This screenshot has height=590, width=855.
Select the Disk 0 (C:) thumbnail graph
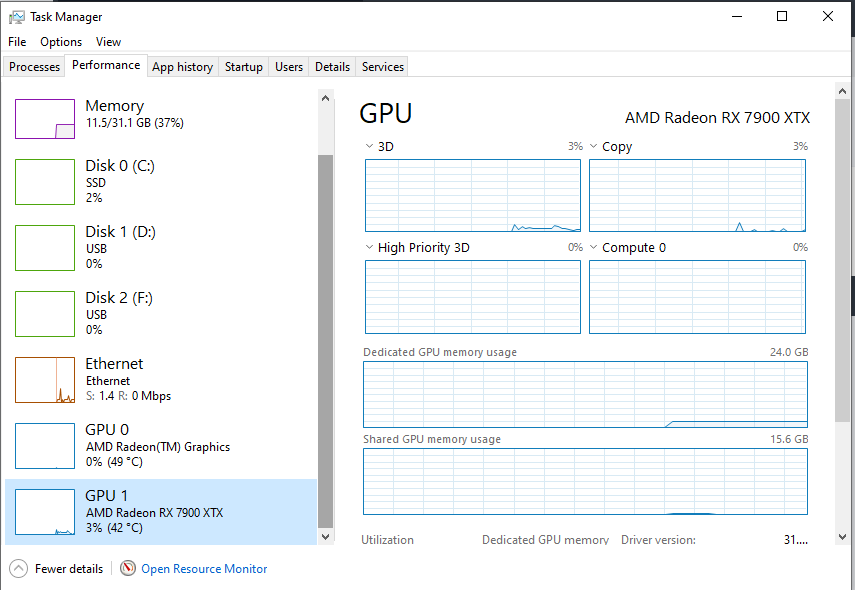pyautogui.click(x=45, y=182)
